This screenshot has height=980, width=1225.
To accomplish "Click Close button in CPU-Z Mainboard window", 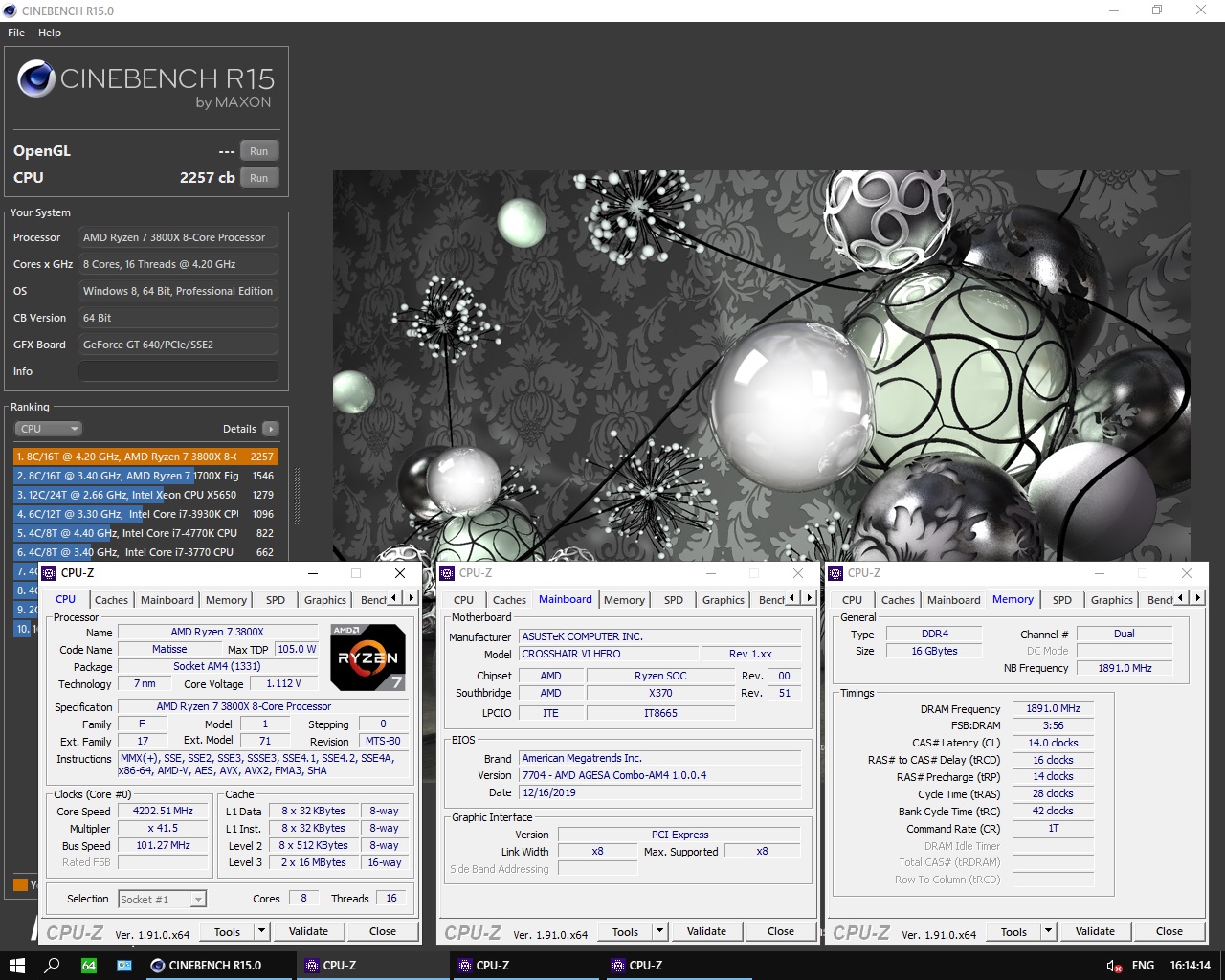I will click(781, 931).
